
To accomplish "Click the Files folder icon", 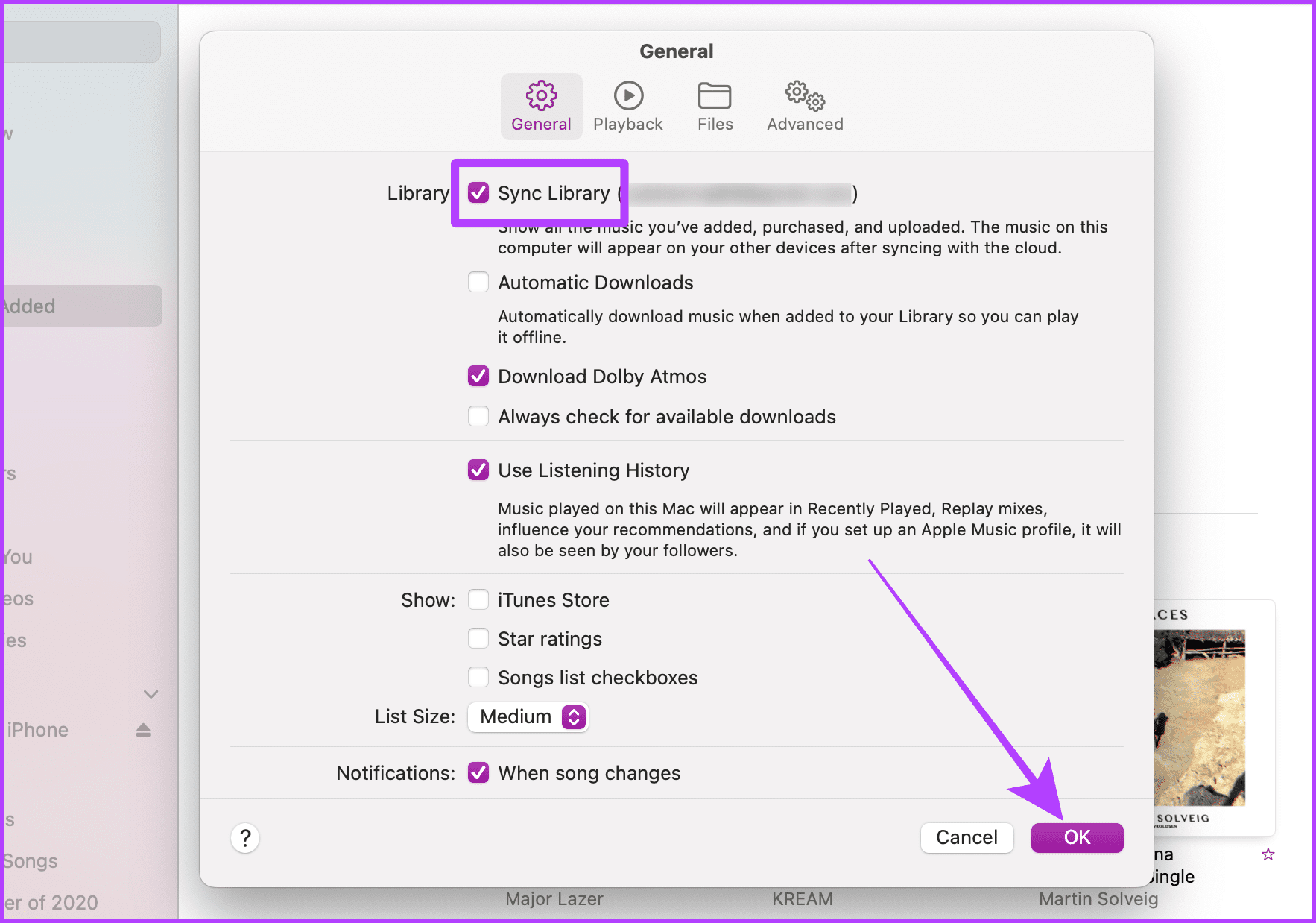I will coord(714,96).
